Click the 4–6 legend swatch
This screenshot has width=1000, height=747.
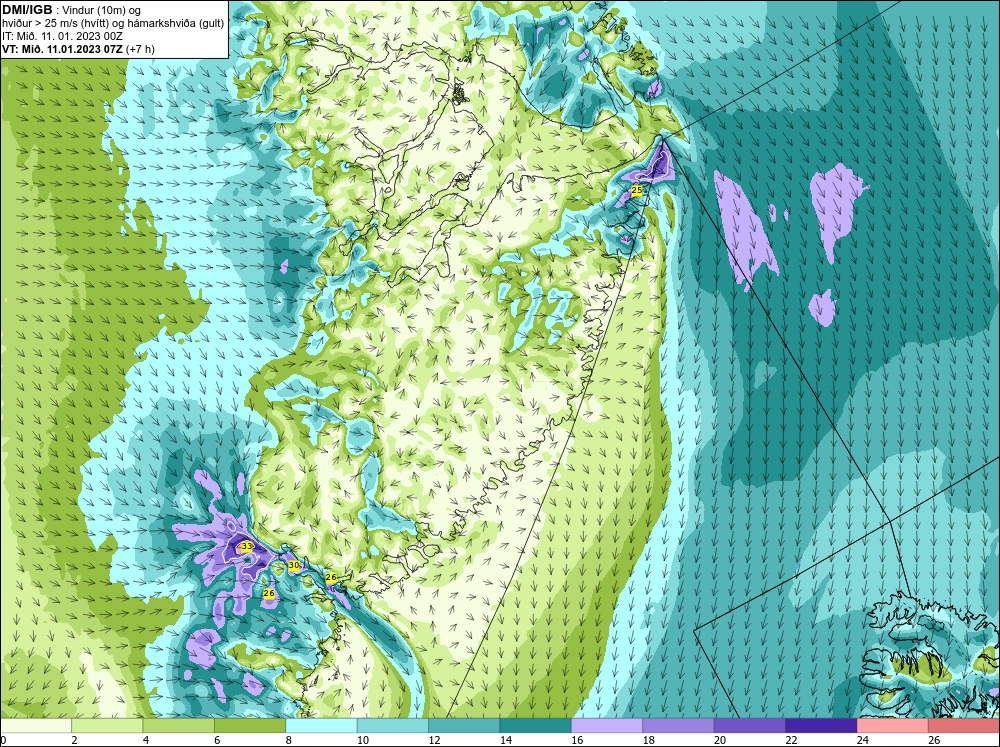[x=179, y=726]
